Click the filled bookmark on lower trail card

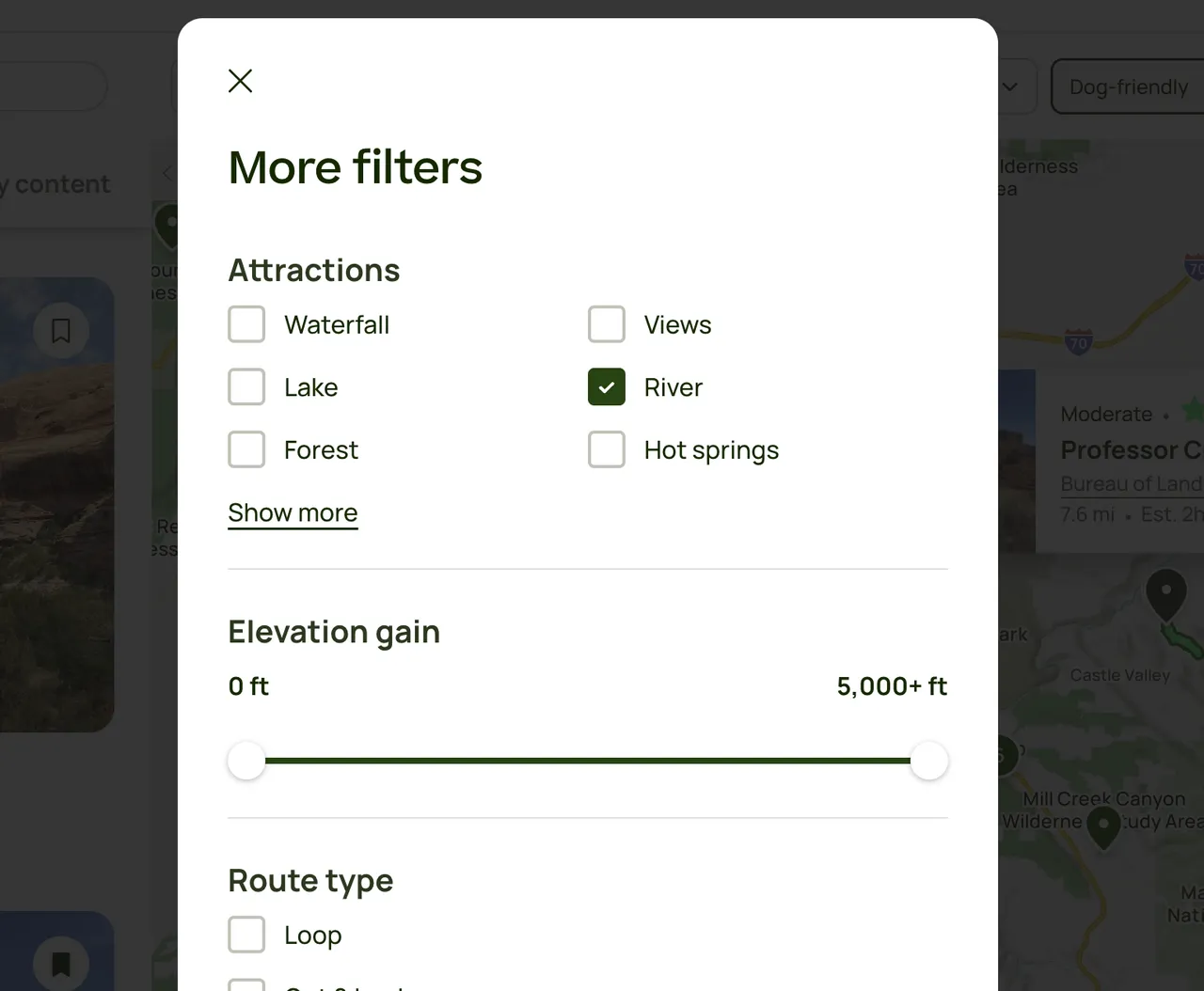coord(61,964)
